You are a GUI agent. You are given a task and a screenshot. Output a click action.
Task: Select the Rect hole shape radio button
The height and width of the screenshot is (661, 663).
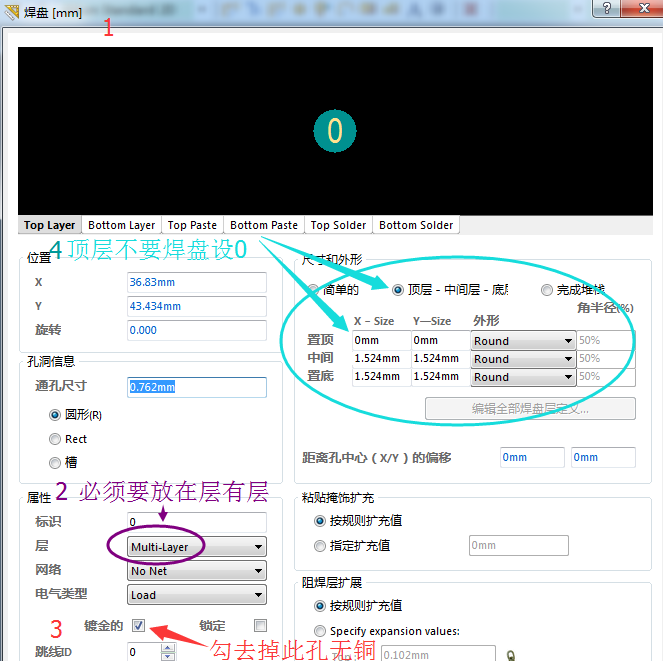coord(55,439)
